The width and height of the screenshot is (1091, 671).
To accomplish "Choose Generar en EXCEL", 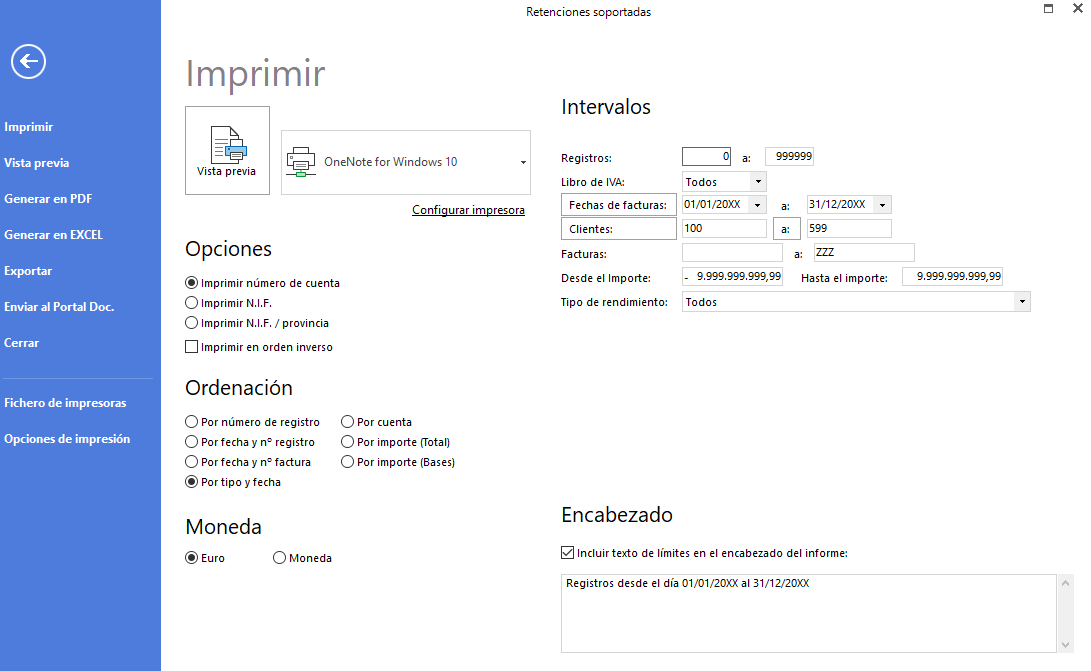I will coord(54,235).
